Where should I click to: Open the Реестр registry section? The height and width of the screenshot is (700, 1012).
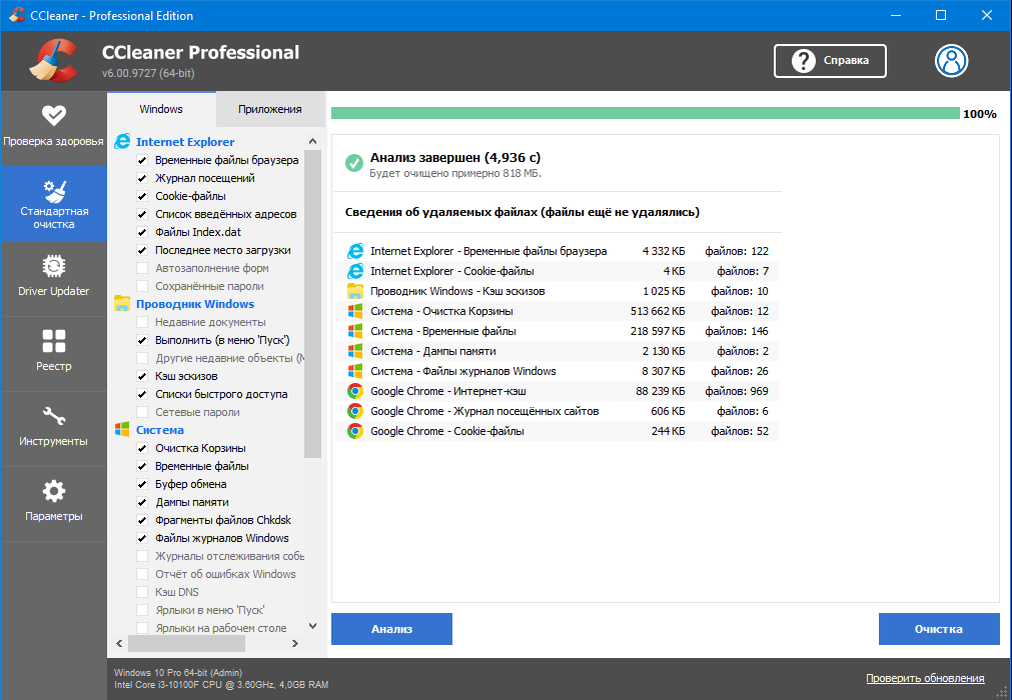[x=54, y=354]
